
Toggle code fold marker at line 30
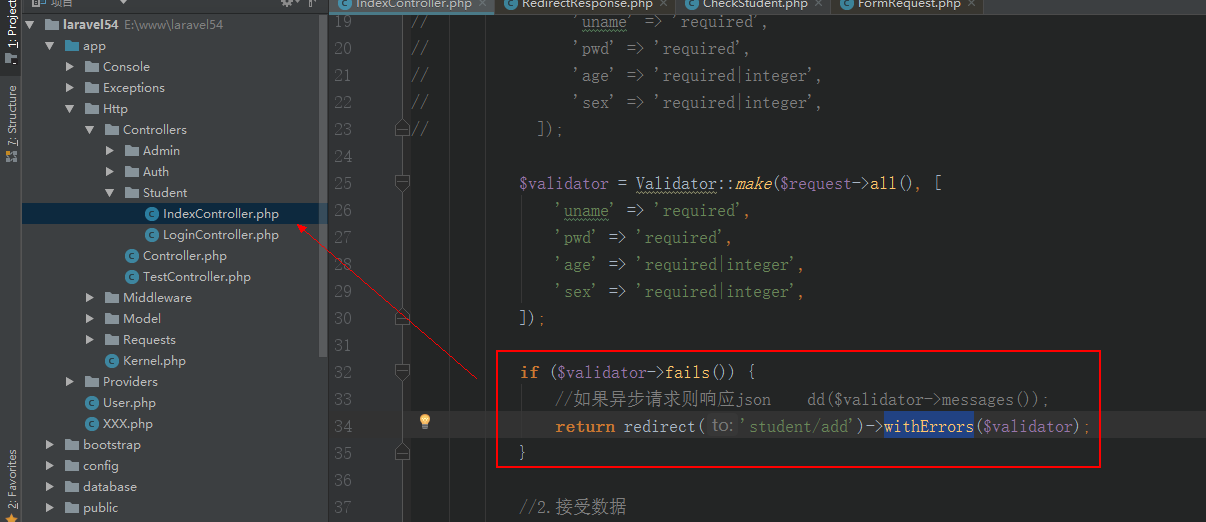tap(402, 318)
